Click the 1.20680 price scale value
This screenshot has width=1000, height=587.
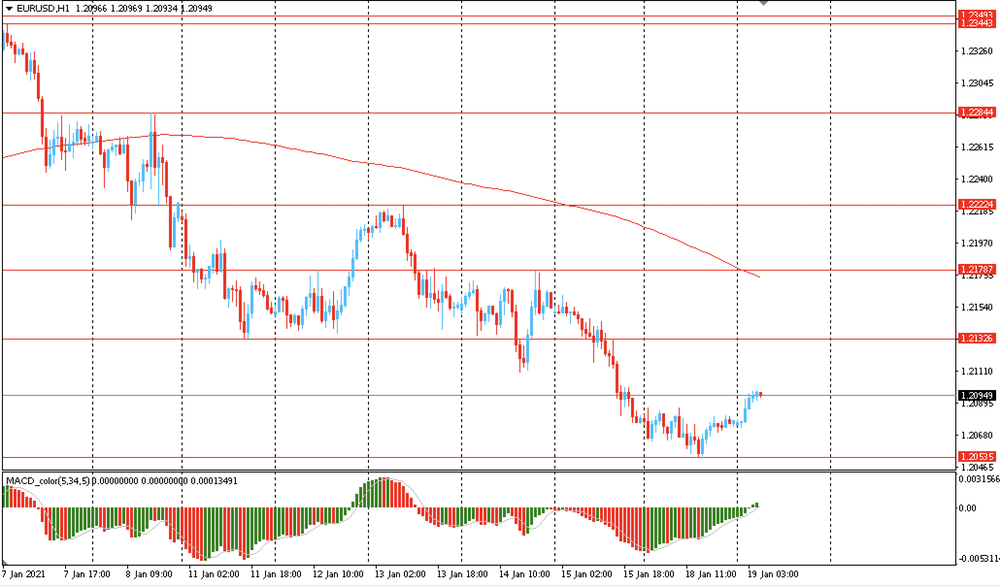tap(977, 435)
